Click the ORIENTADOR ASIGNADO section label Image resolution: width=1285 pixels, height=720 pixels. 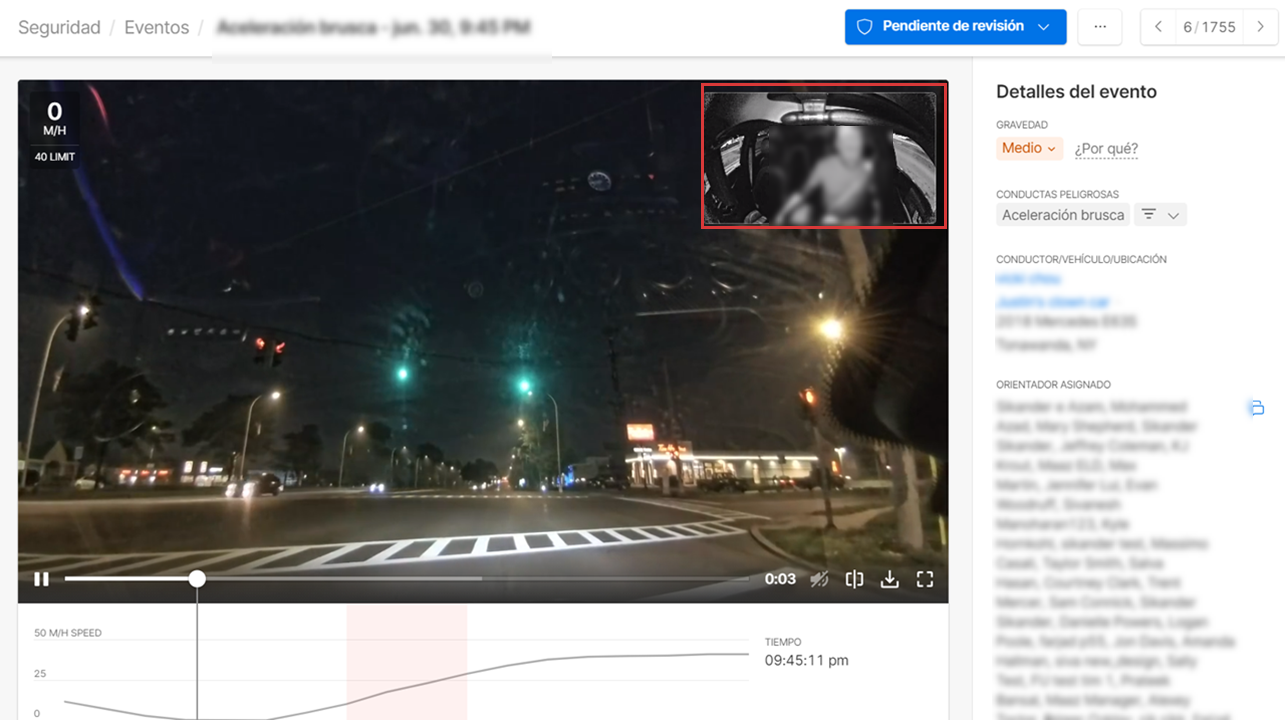[x=1053, y=385]
